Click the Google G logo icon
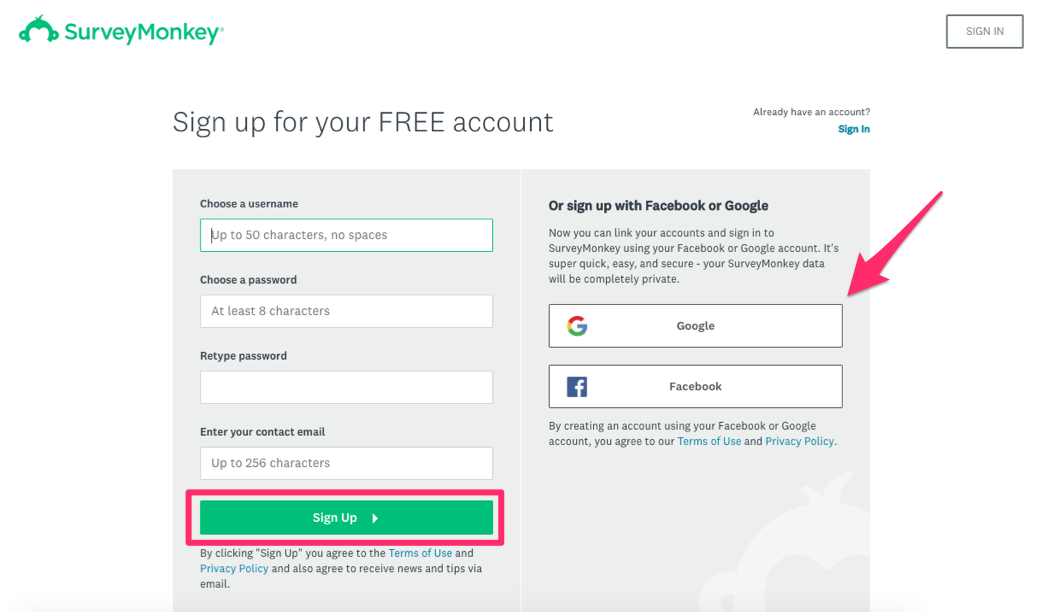Viewport: 1045px width, 612px height. (x=577, y=326)
